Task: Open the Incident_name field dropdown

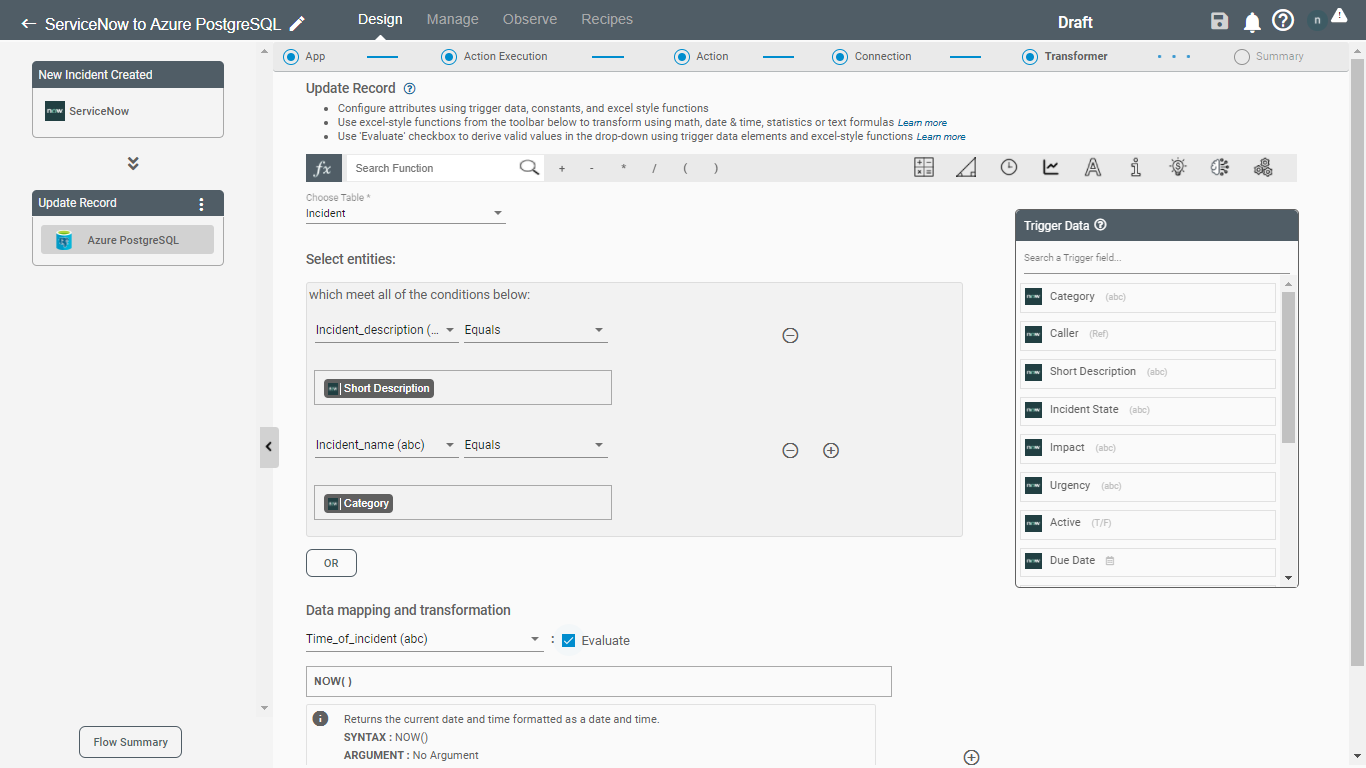Action: pyautogui.click(x=387, y=445)
